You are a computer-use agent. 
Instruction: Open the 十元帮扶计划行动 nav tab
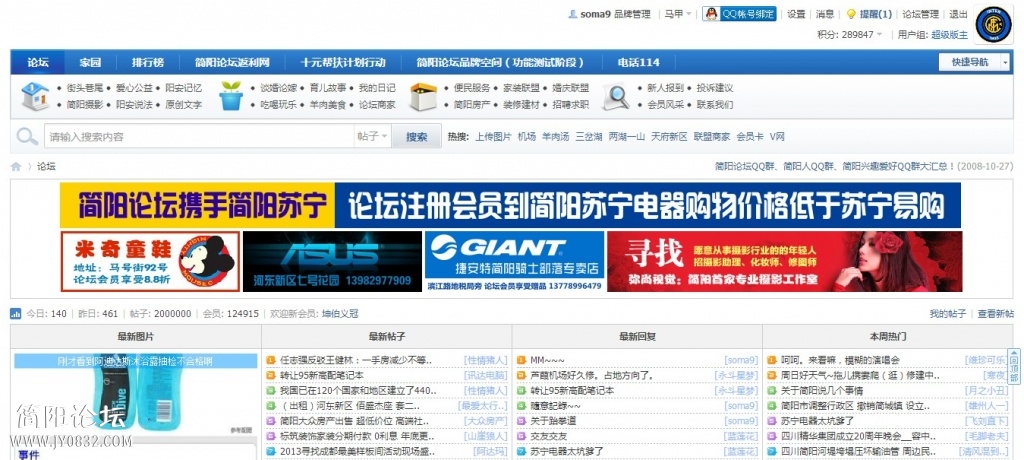pyautogui.click(x=343, y=62)
